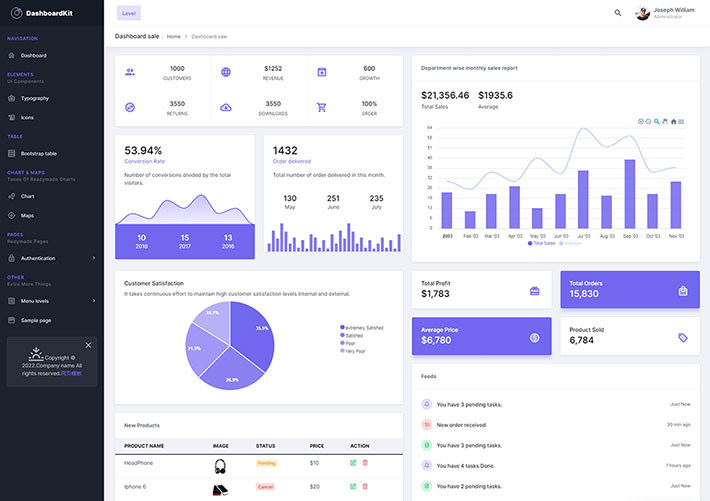Screen dimensions: 710x501
Task: Click the shopping cart order icon
Action: pos(322,107)
